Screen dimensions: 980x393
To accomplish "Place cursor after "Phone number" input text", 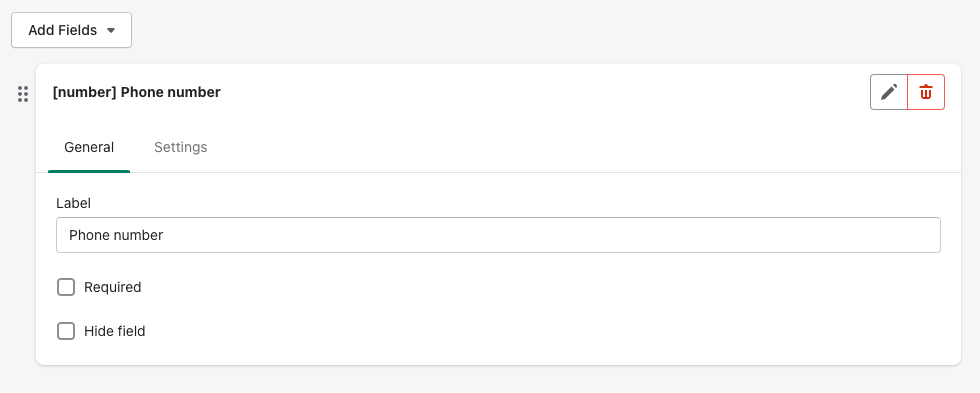I will (165, 235).
